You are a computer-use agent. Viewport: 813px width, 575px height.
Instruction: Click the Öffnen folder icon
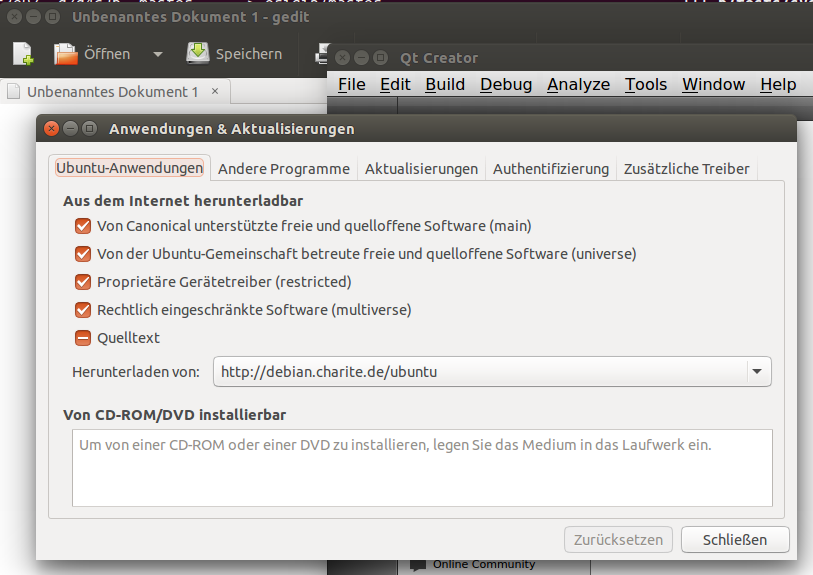(x=65, y=54)
